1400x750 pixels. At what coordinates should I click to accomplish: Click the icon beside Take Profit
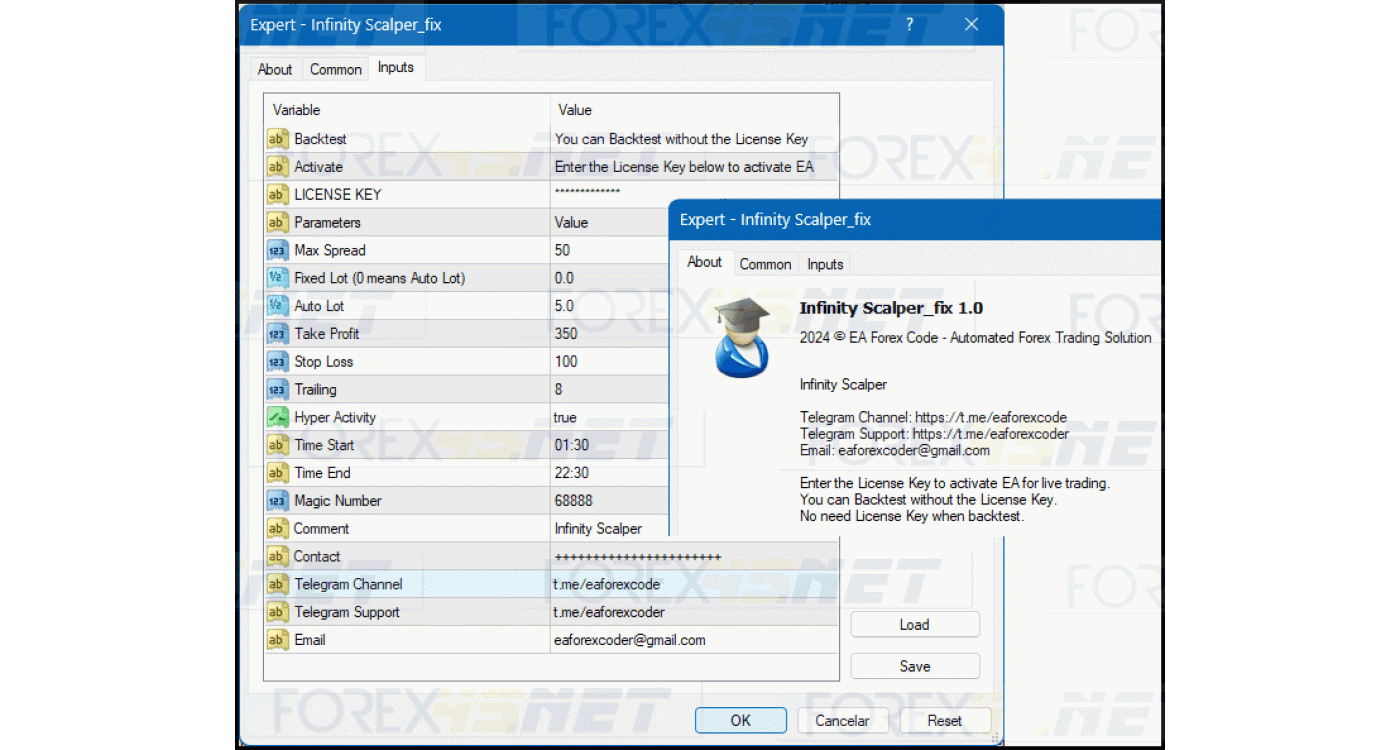tap(277, 334)
